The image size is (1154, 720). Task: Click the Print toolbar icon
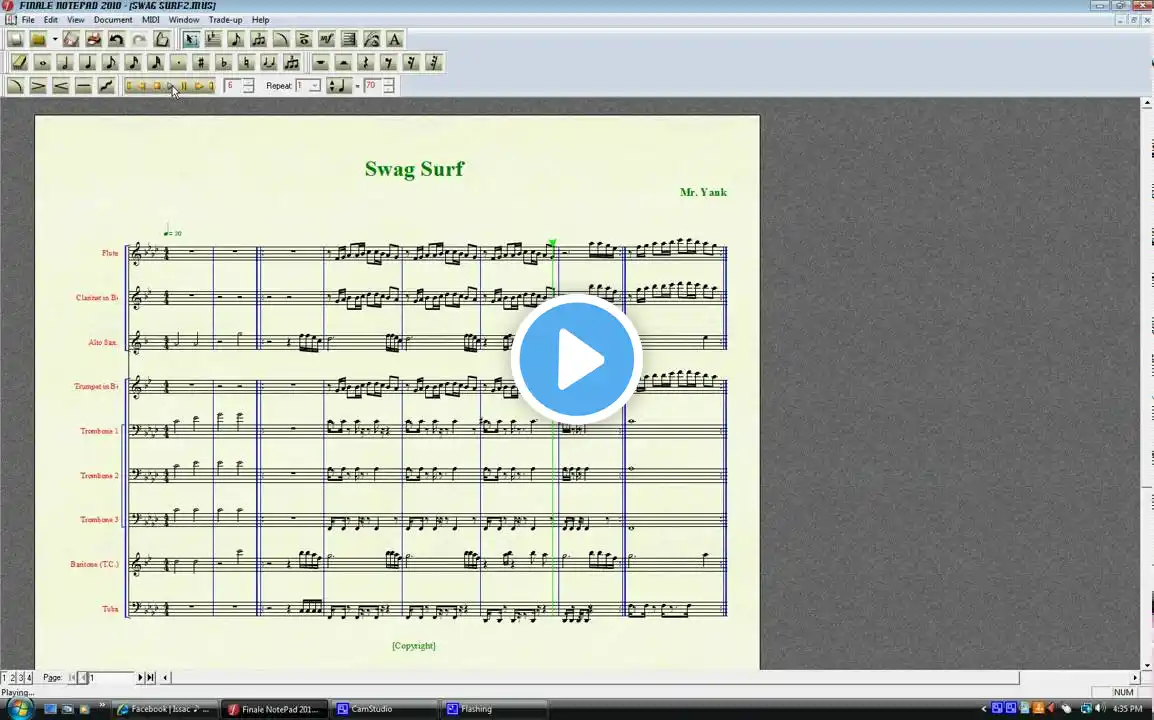(x=93, y=39)
